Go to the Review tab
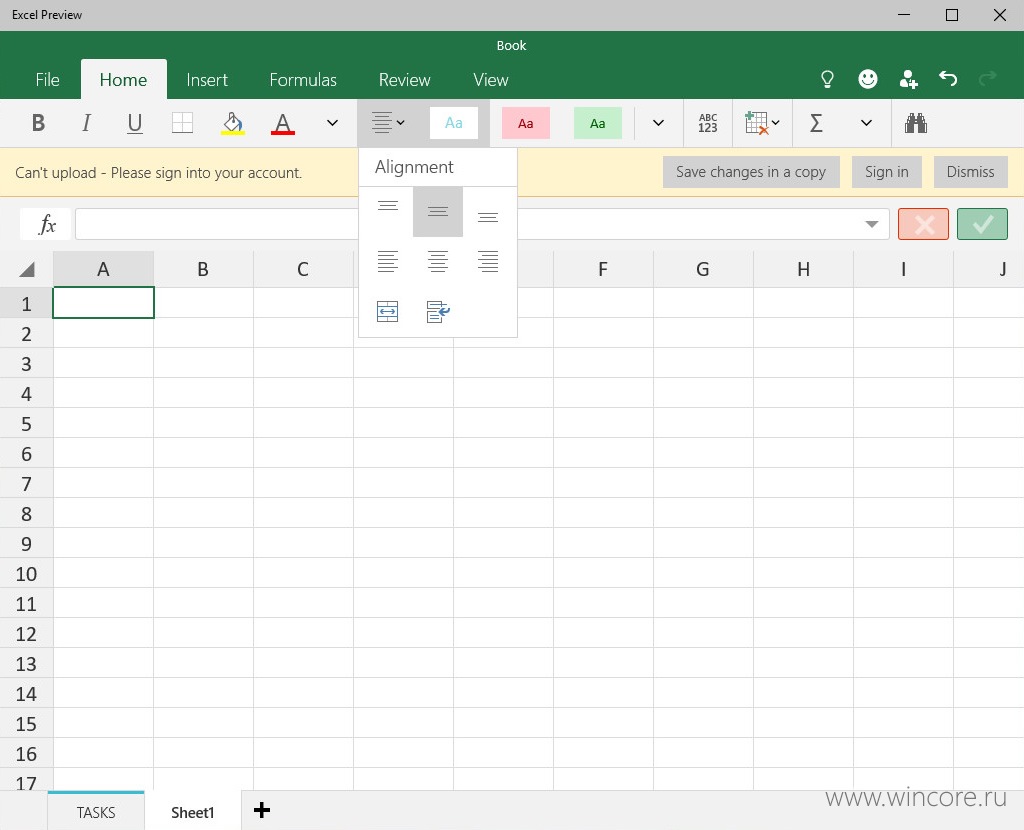This screenshot has width=1024, height=830. [x=405, y=80]
